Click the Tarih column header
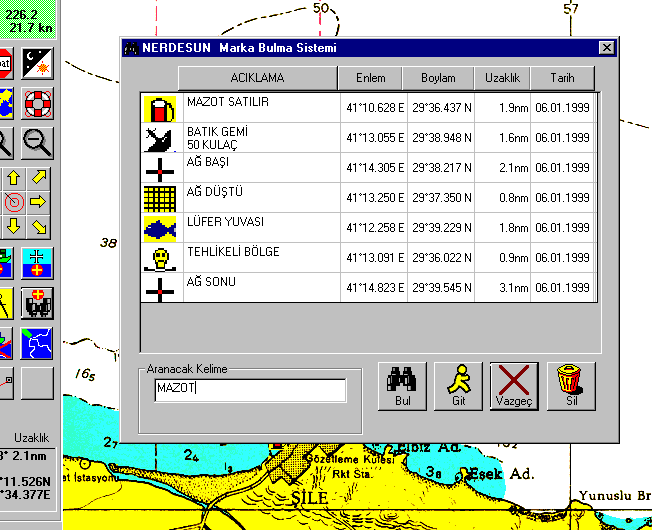 (x=561, y=78)
